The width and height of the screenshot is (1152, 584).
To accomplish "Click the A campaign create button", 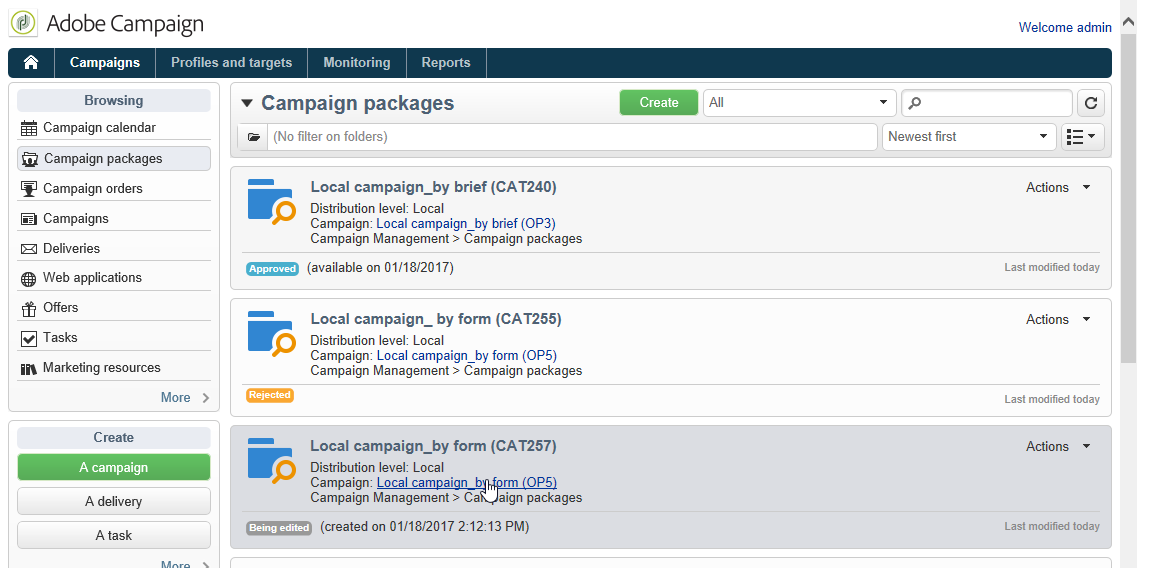I will coord(114,468).
